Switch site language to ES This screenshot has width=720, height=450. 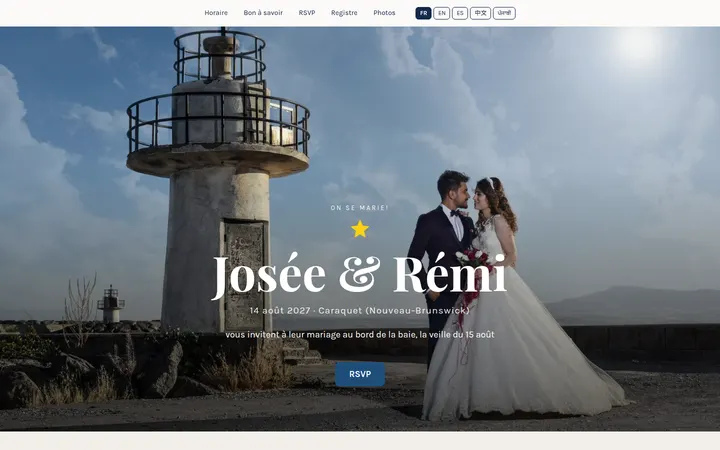tap(460, 13)
